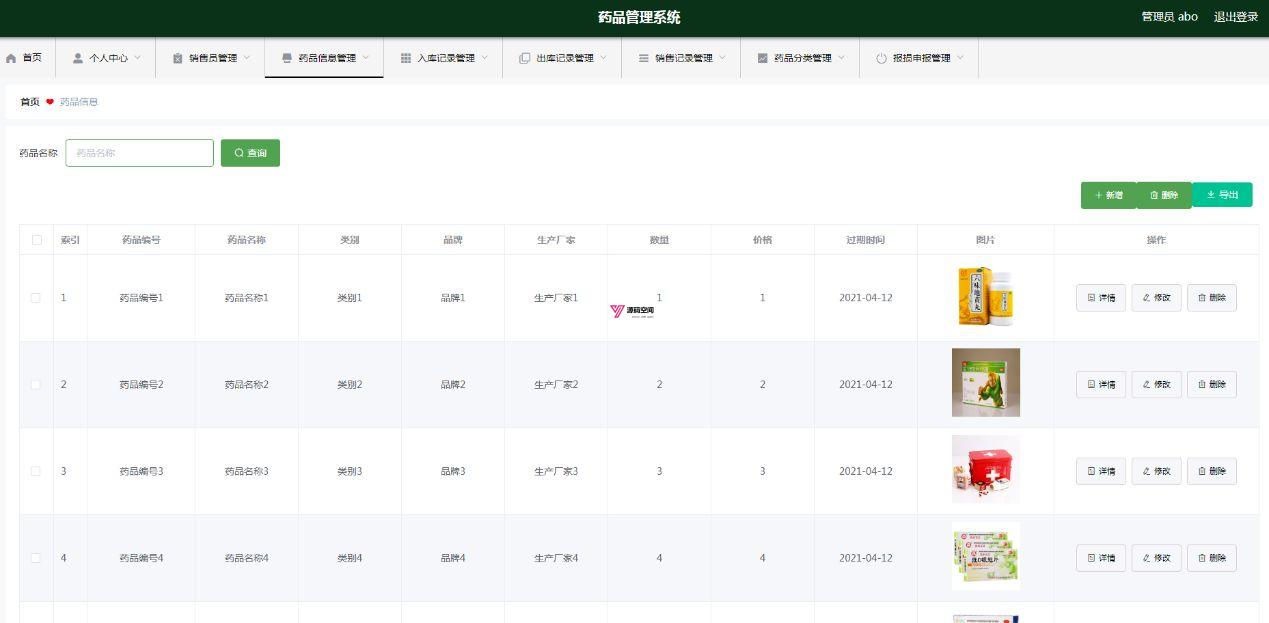Click the clipboard icon of 销售员管理 menu

(178, 58)
